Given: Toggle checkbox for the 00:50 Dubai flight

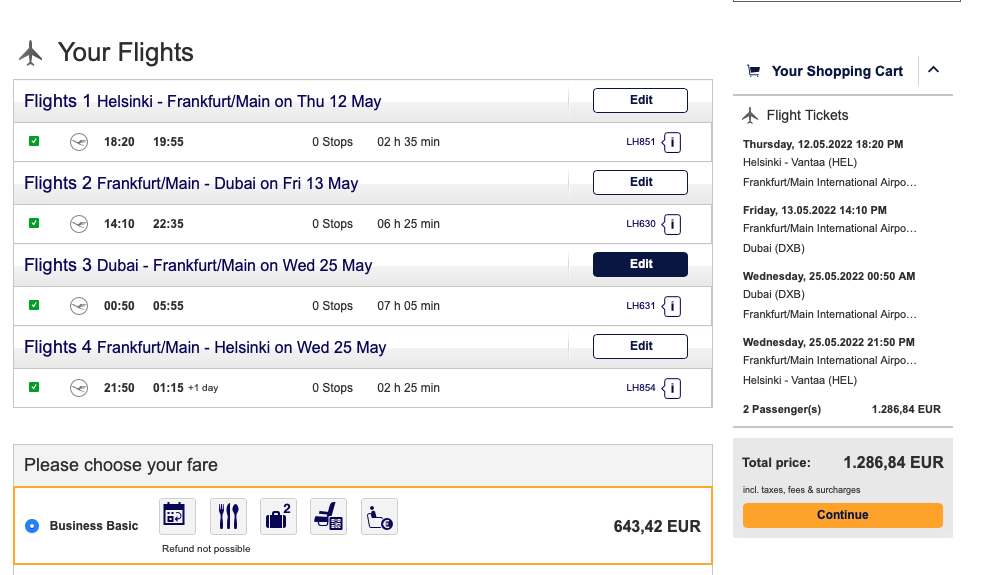Looking at the screenshot, I should [34, 306].
